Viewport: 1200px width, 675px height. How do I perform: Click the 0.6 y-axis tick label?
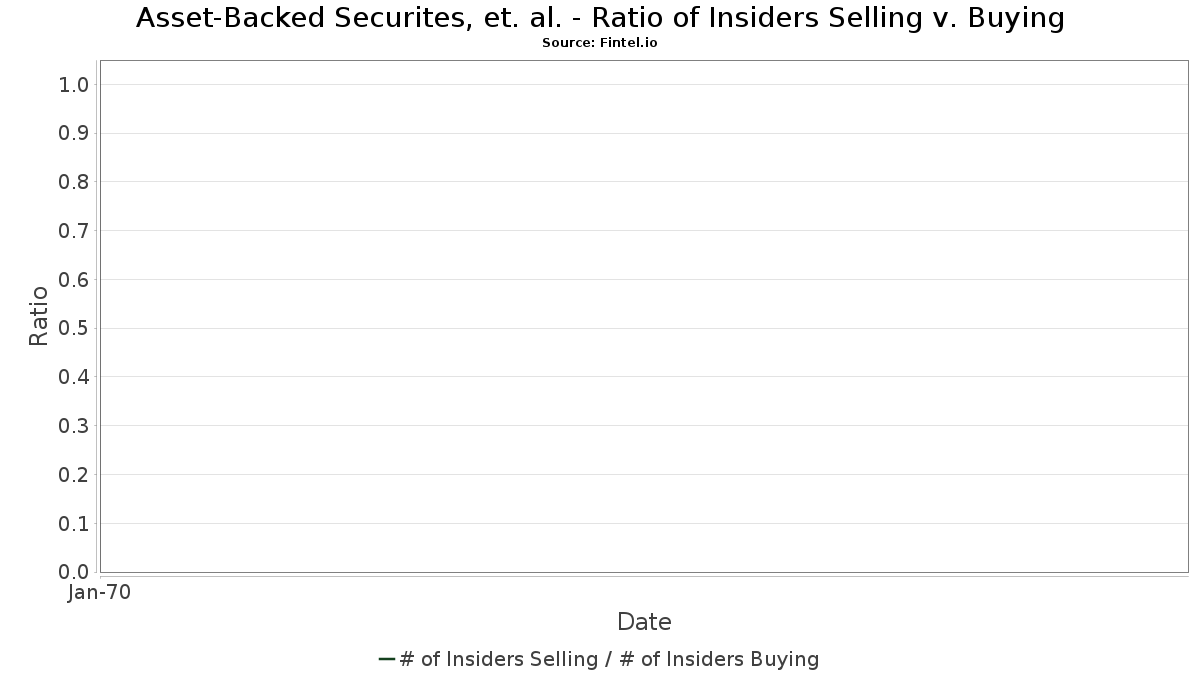[x=75, y=280]
